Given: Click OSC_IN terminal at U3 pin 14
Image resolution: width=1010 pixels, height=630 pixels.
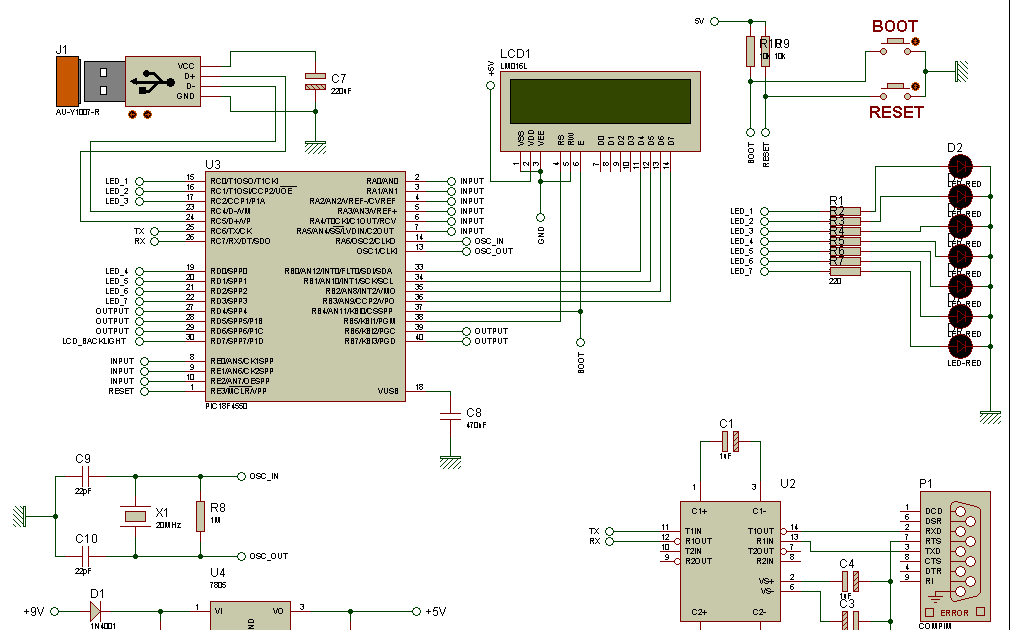Looking at the screenshot, I should point(466,241).
